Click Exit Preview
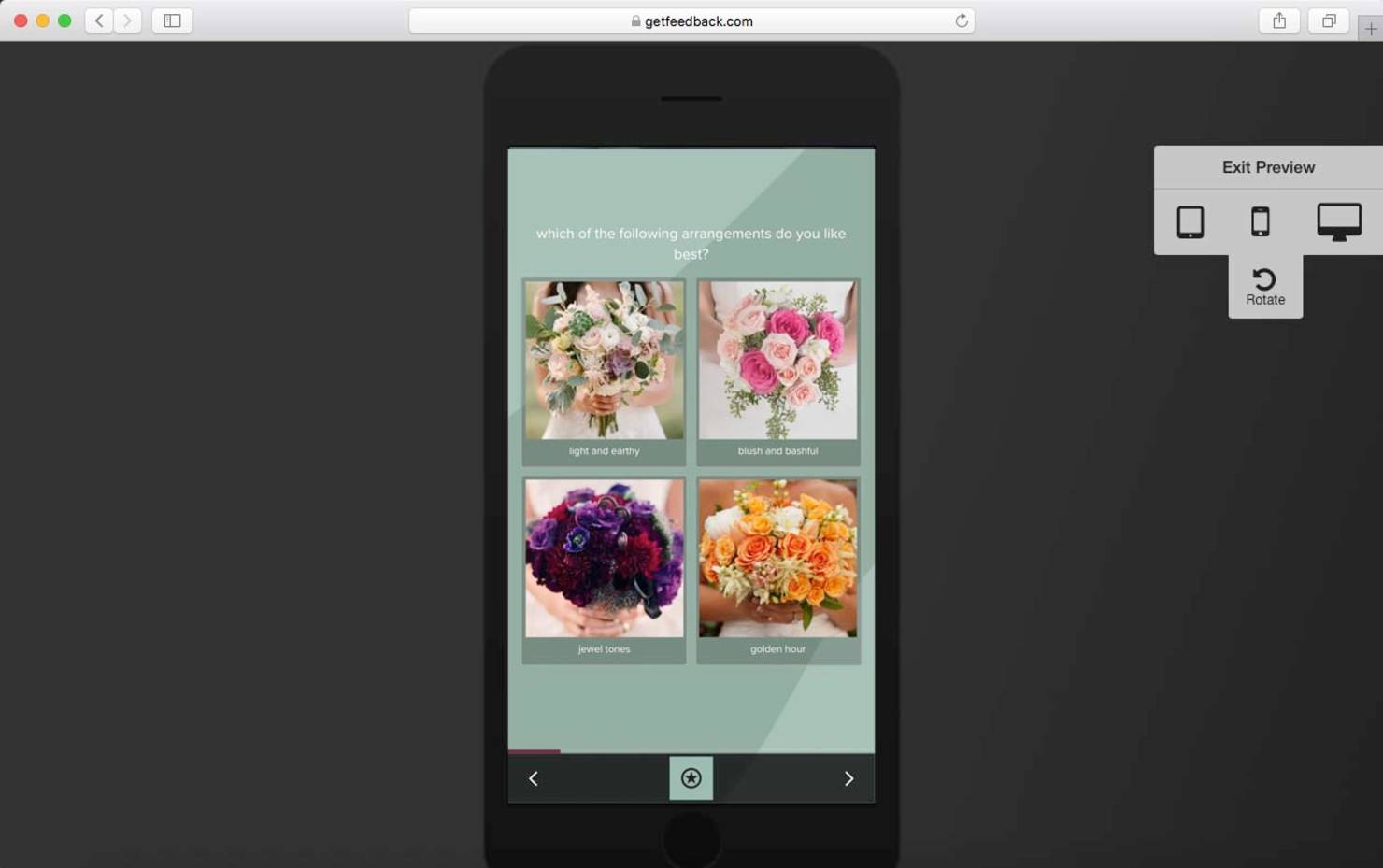The image size is (1383, 868). click(1268, 167)
